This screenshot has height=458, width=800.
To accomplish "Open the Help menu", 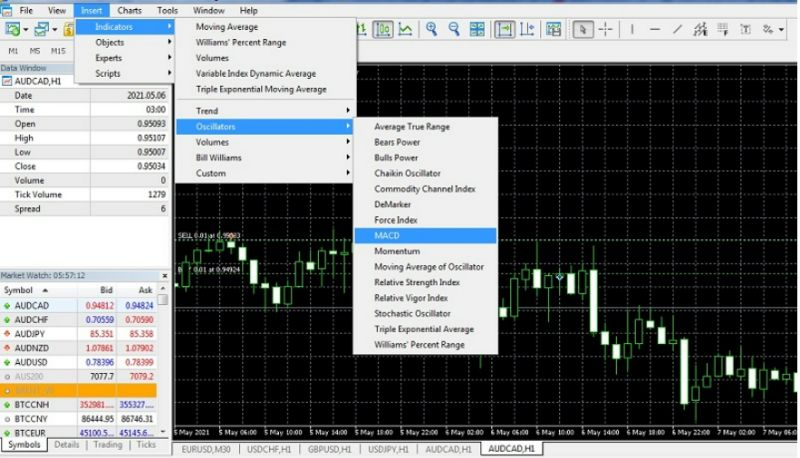I will (248, 10).
